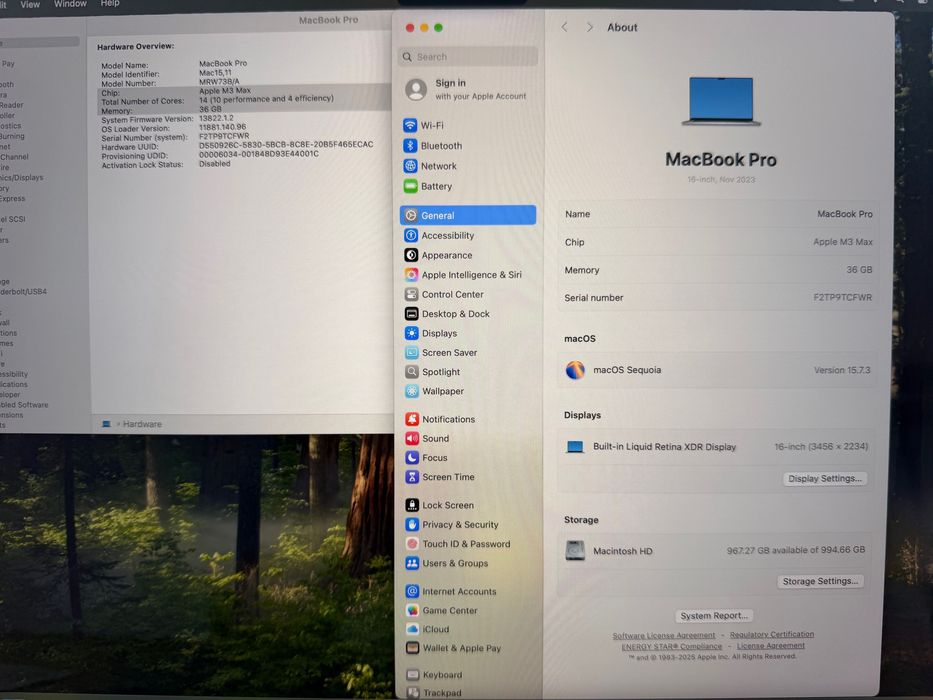Click the Macintosh HD disk icon

575,551
